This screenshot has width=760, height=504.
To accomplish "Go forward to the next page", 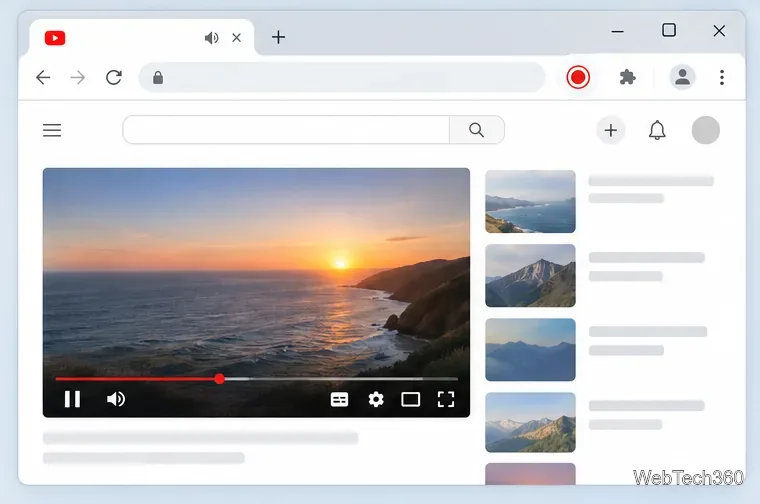I will tap(78, 78).
